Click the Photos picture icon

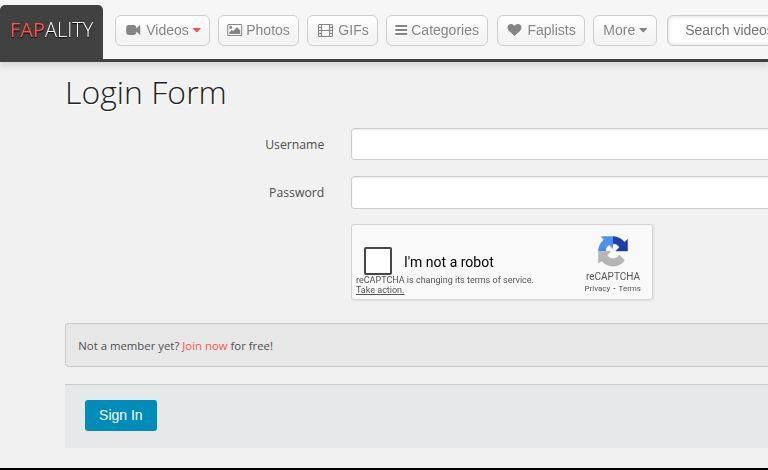pos(235,30)
